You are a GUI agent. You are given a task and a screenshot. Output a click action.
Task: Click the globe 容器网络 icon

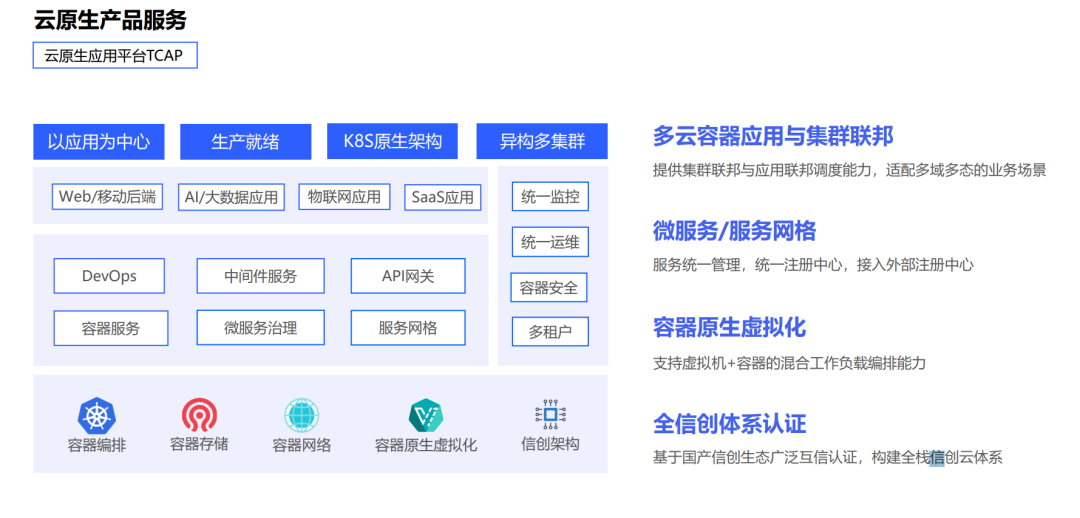(x=302, y=416)
